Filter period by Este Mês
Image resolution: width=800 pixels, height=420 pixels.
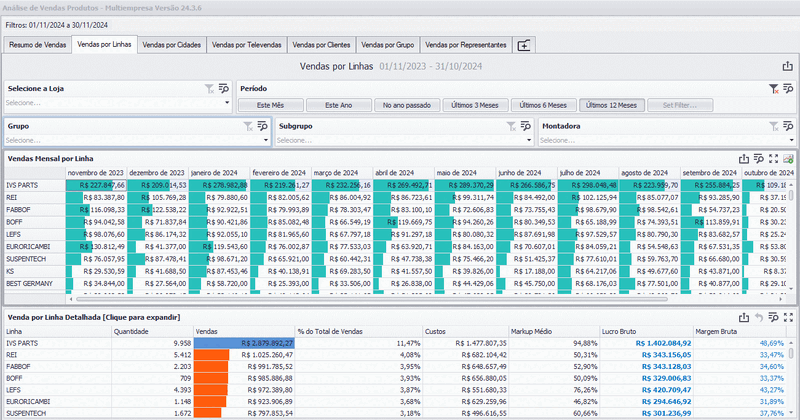[270, 105]
